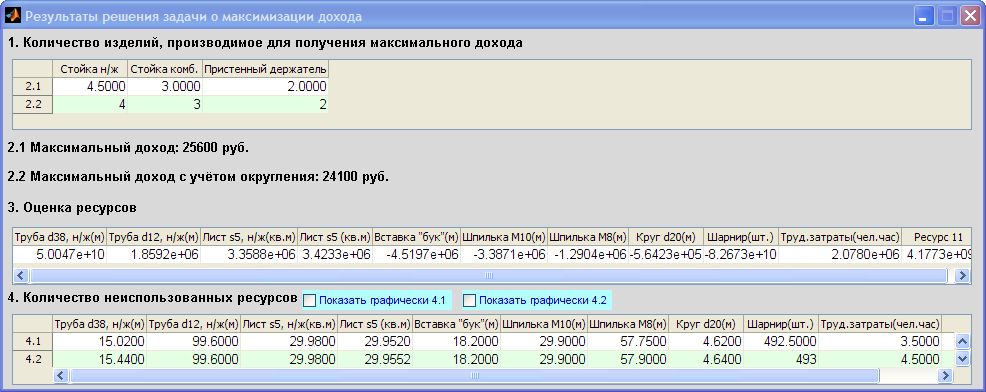This screenshot has height=392, width=986.
Task: Select 'Шарнир(шт.)' header in unused resources table
Action: click(780, 324)
